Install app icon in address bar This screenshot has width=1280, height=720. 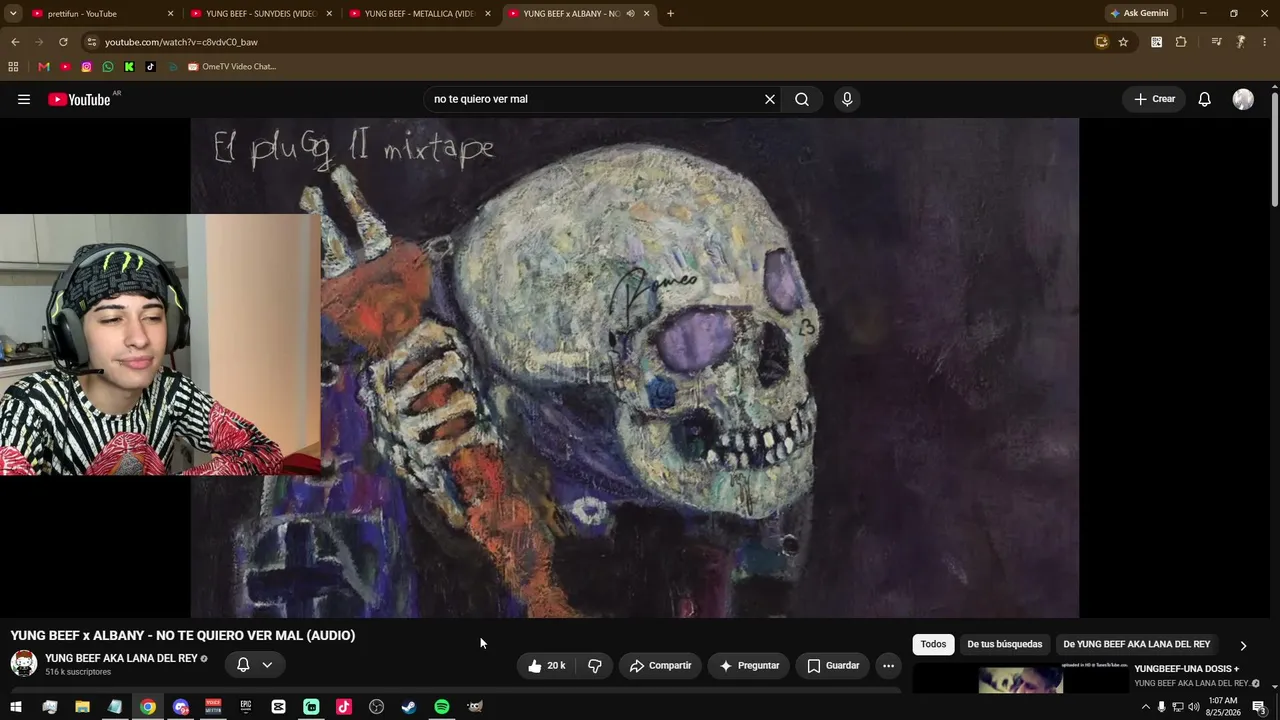pos(1102,42)
